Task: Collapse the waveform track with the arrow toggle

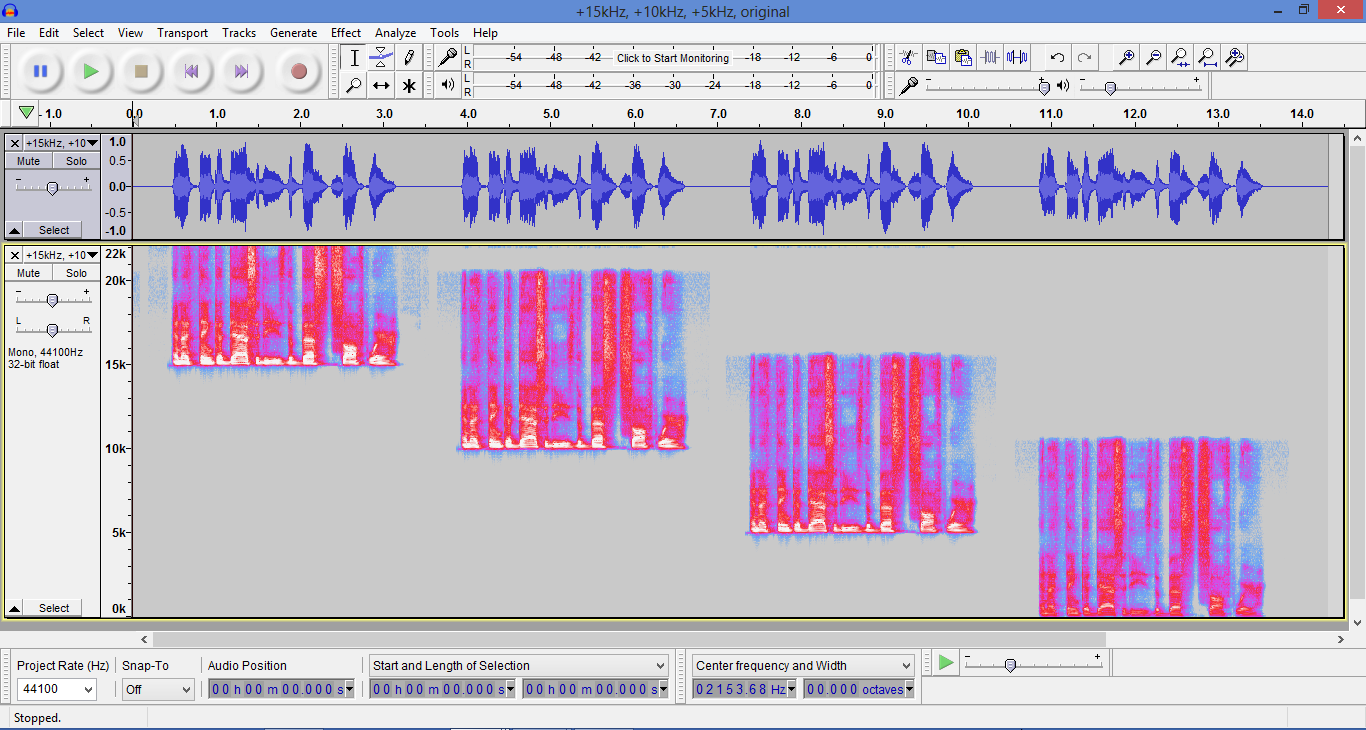Action: point(14,229)
